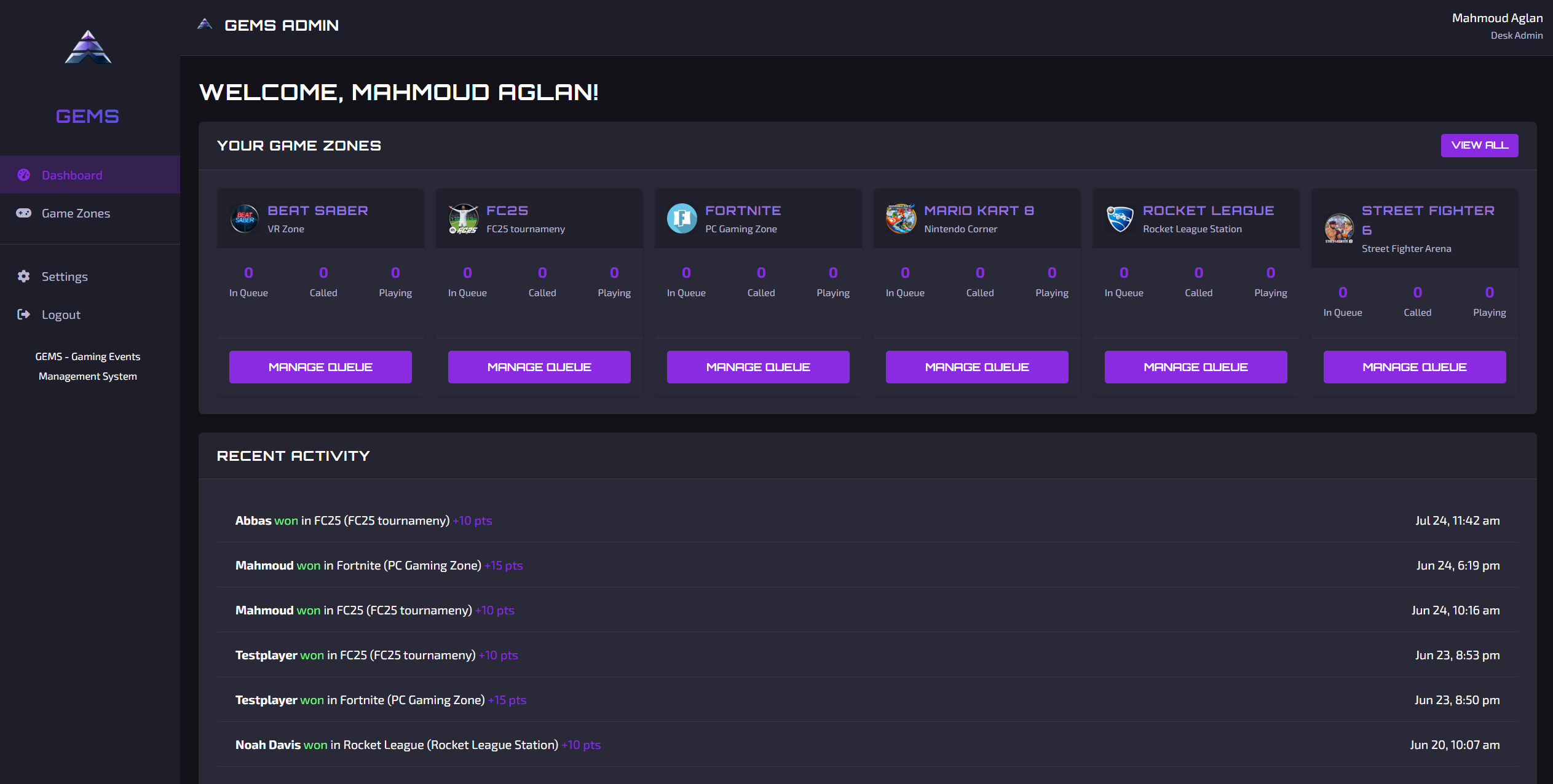The width and height of the screenshot is (1553, 784).
Task: Click the Mario Kart 8 icon
Action: click(901, 219)
